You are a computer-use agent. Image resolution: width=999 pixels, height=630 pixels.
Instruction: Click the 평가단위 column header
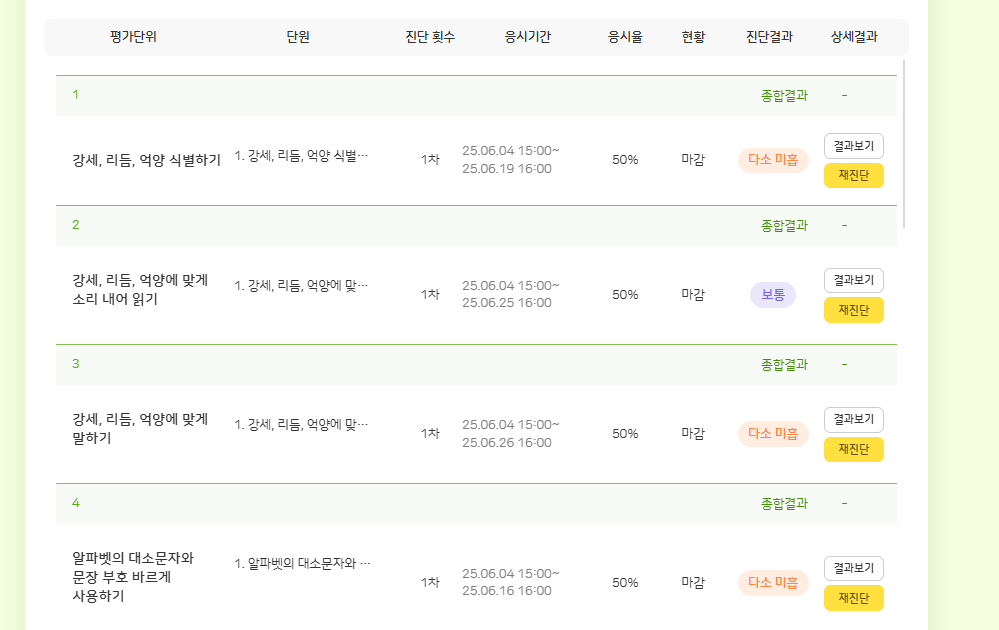pos(133,37)
